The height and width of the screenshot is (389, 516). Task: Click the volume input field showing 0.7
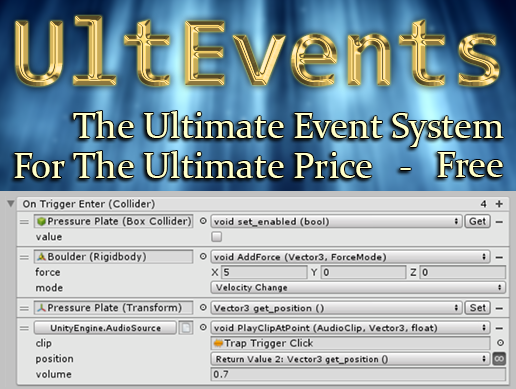(x=358, y=374)
